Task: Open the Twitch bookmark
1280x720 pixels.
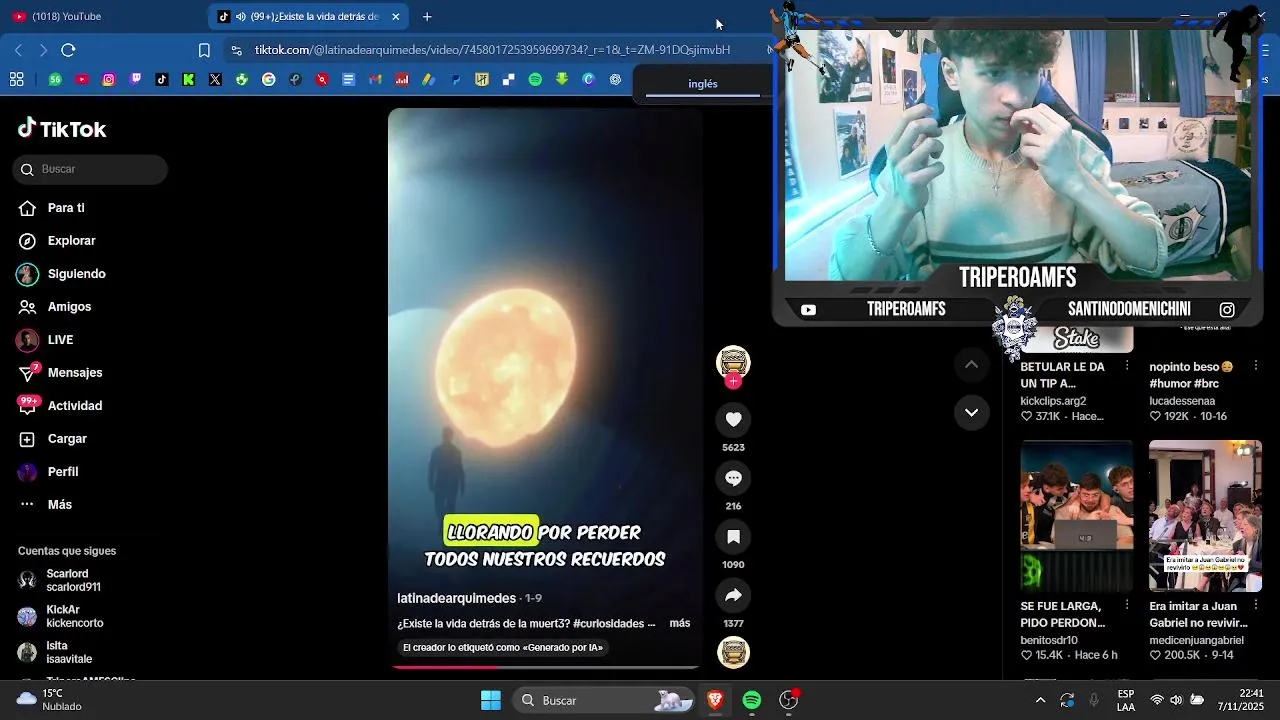Action: point(136,80)
